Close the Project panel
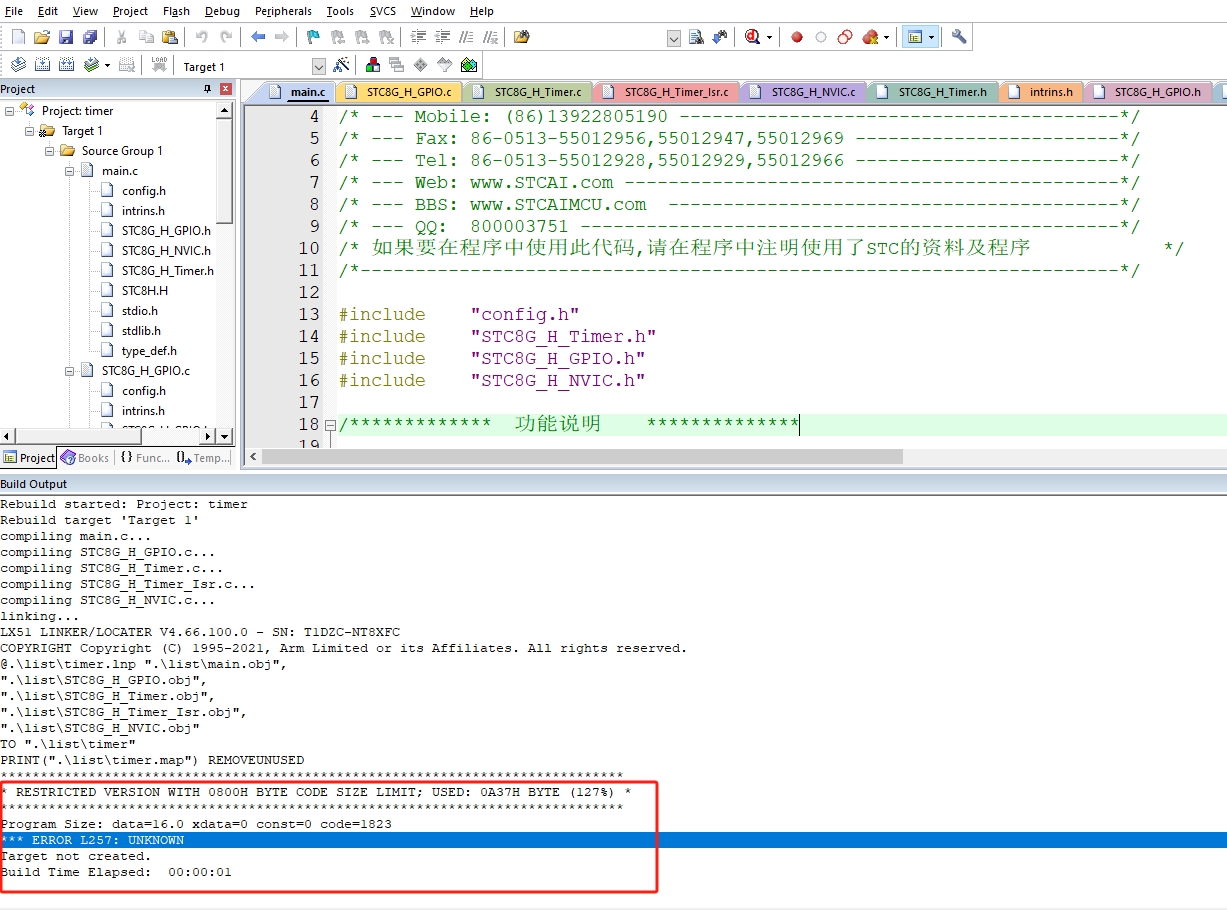 click(x=226, y=89)
